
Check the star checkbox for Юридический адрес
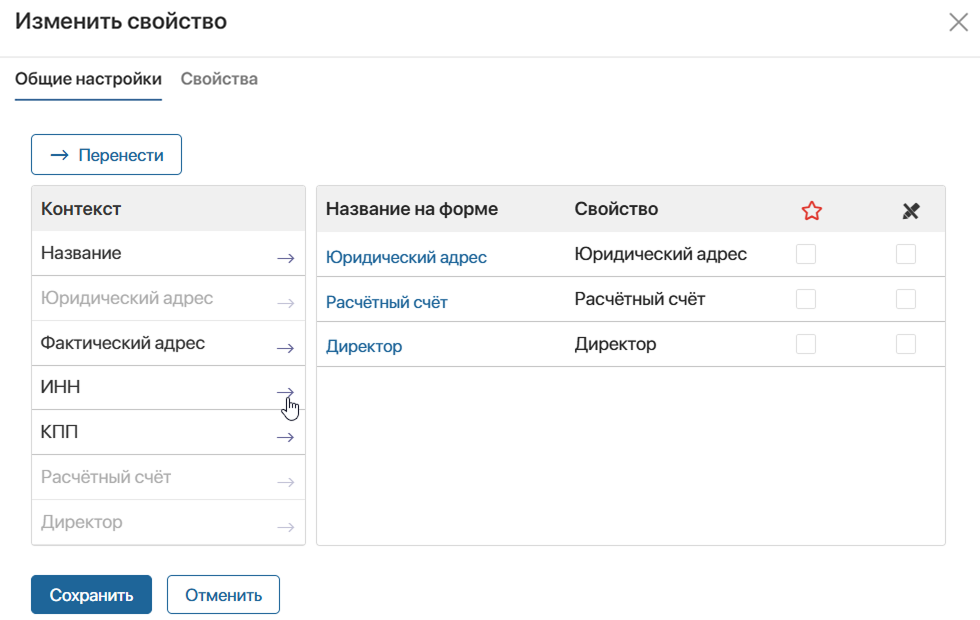tap(806, 254)
